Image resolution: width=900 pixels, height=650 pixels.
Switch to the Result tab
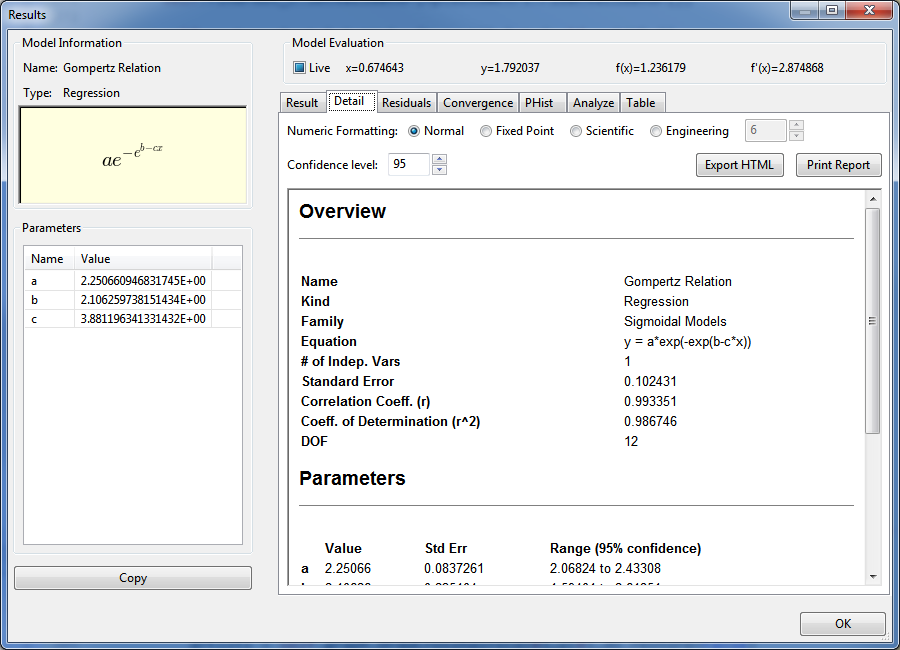(x=302, y=103)
